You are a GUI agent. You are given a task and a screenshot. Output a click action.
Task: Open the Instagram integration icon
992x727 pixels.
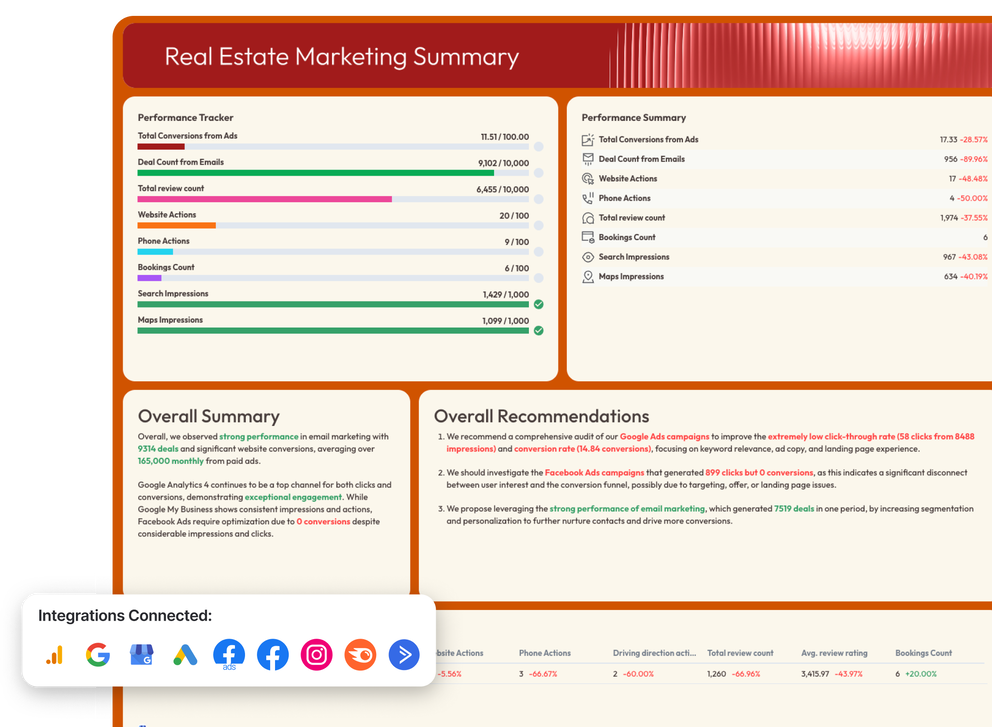(316, 655)
